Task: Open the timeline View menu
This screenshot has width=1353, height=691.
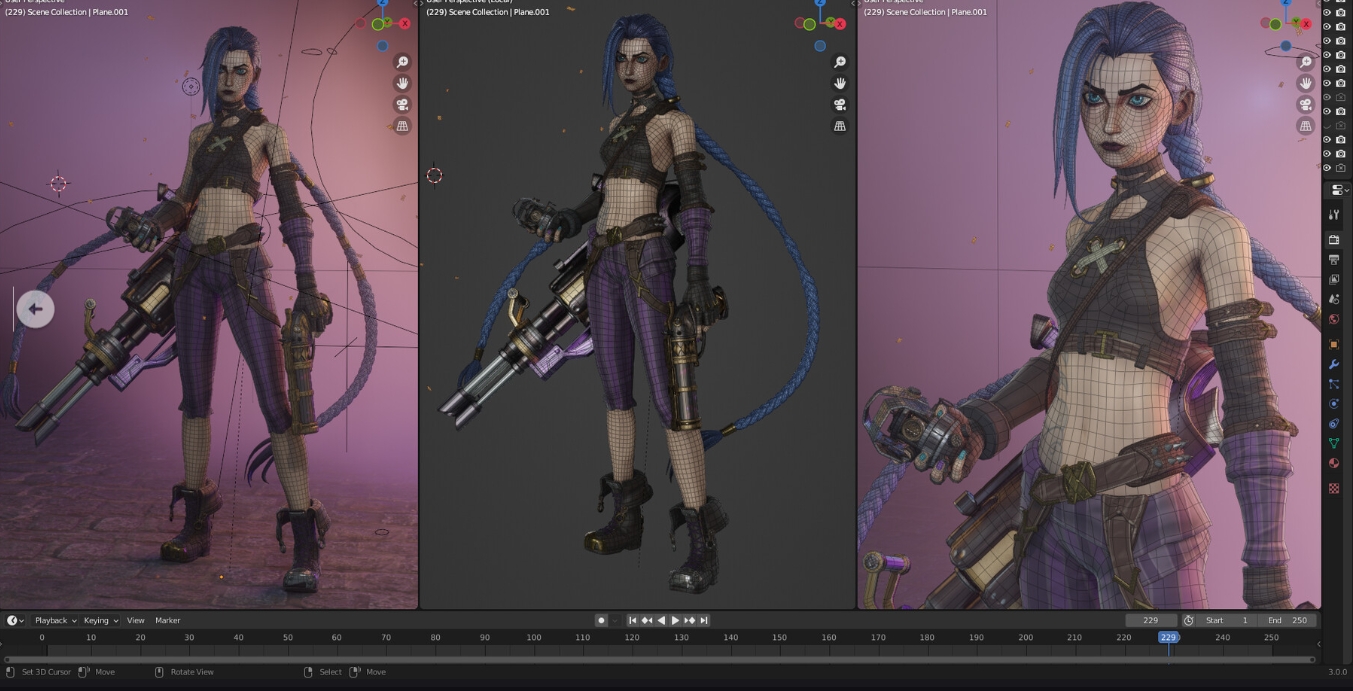Action: [x=135, y=620]
